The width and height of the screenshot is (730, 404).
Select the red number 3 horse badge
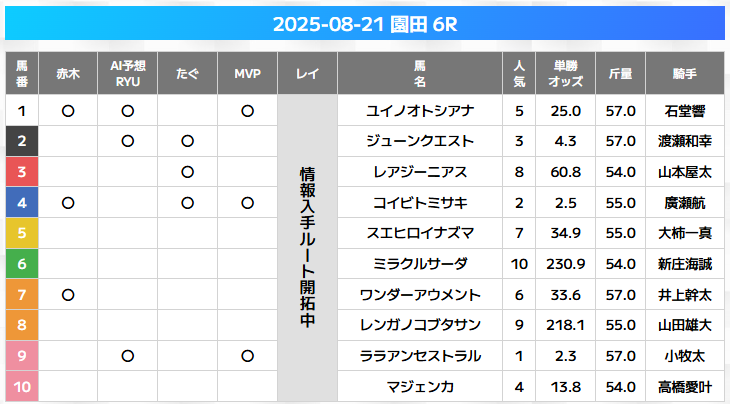pyautogui.click(x=22, y=172)
